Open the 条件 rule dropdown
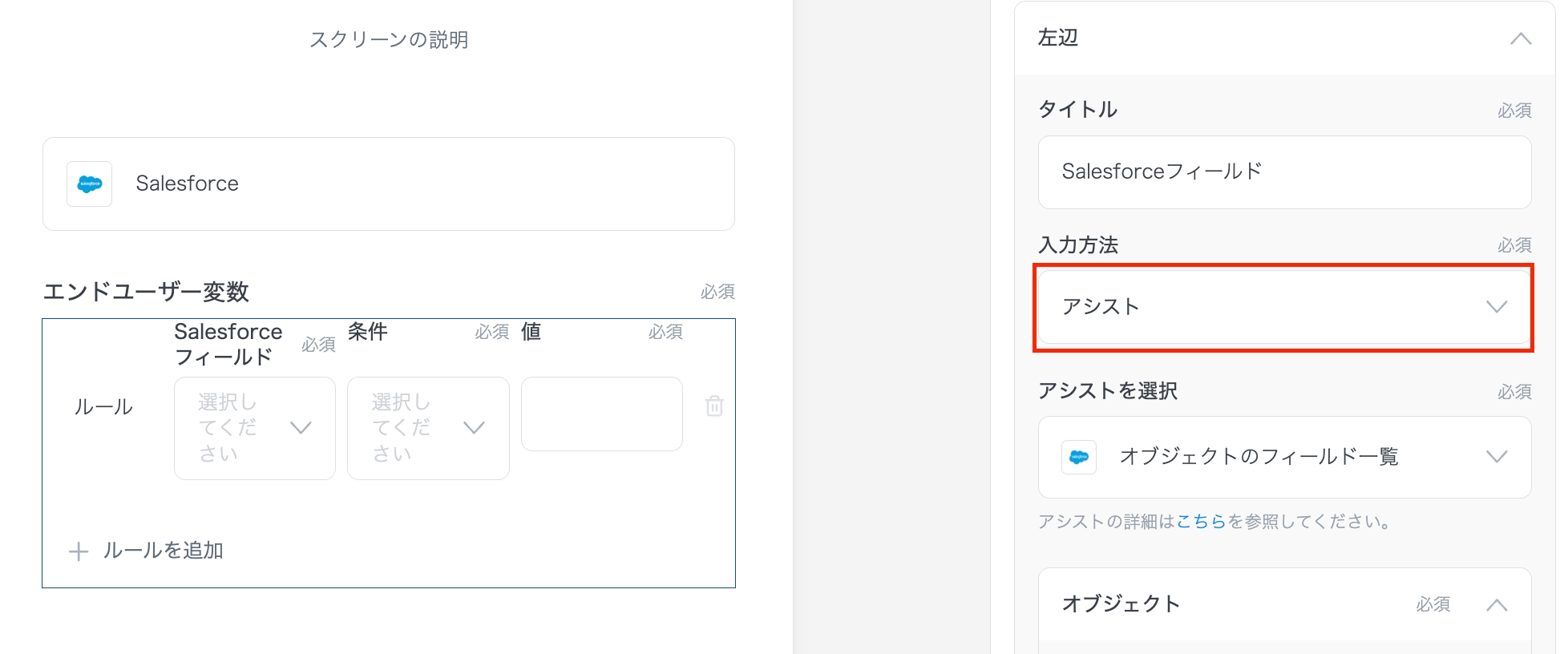The width and height of the screenshot is (1568, 654). coord(428,428)
